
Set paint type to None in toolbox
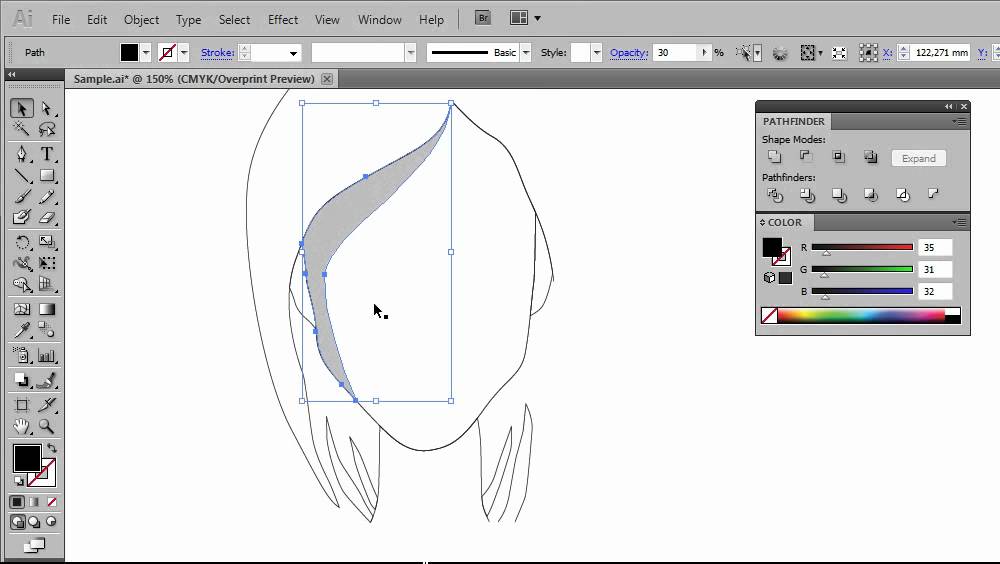51,502
